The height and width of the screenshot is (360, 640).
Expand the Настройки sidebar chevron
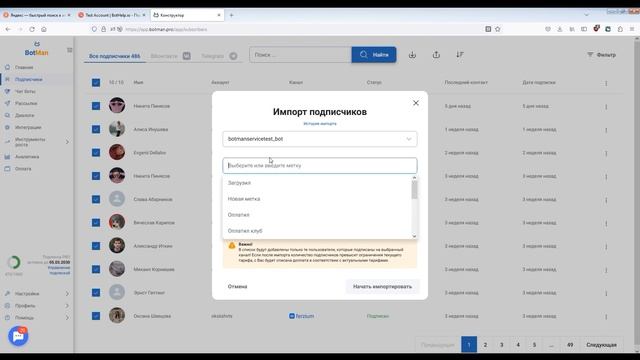point(67,294)
